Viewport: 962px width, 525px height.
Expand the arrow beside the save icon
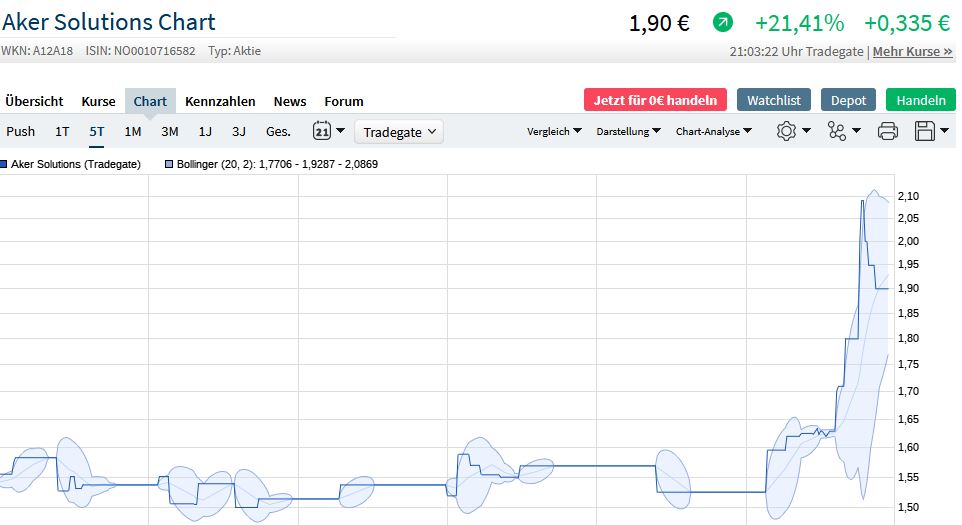[x=944, y=130]
